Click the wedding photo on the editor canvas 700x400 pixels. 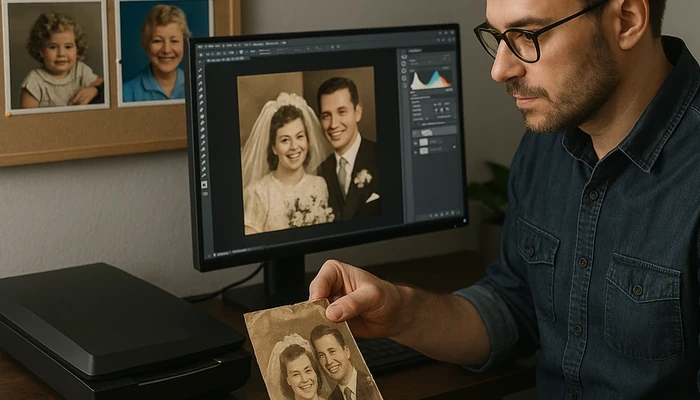coord(309,150)
